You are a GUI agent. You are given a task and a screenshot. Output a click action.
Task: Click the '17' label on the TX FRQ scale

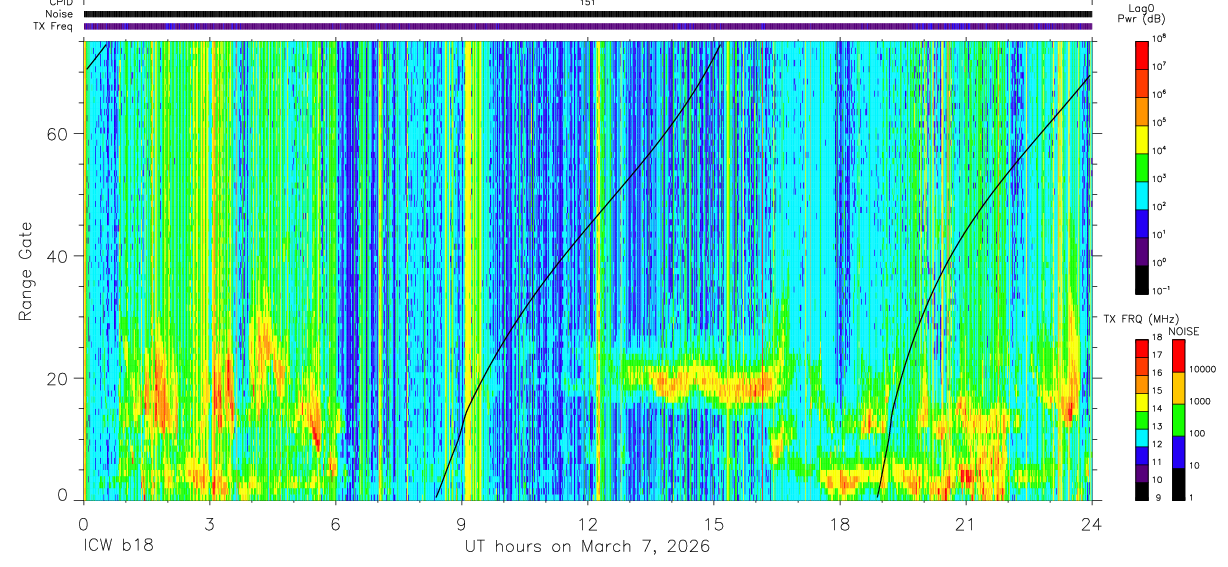tap(1157, 355)
